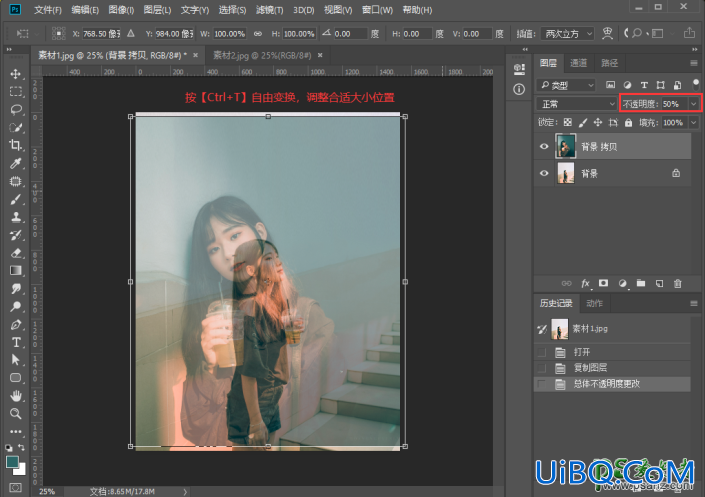Toggle relative positioning triangle for reference point

(131, 34)
